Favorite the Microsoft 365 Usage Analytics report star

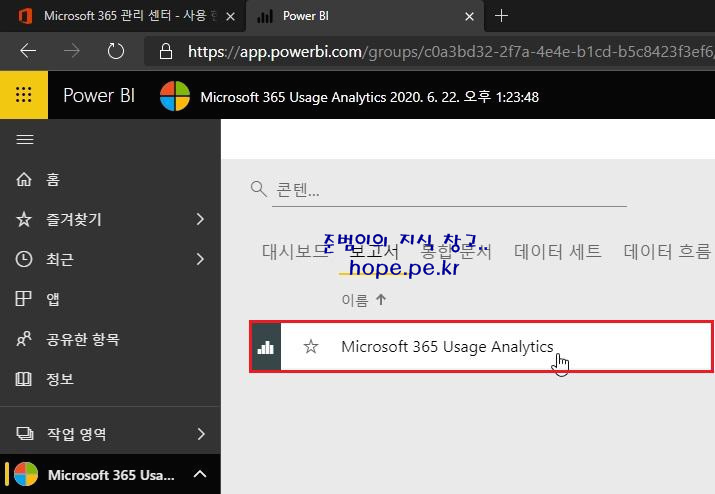tap(311, 347)
